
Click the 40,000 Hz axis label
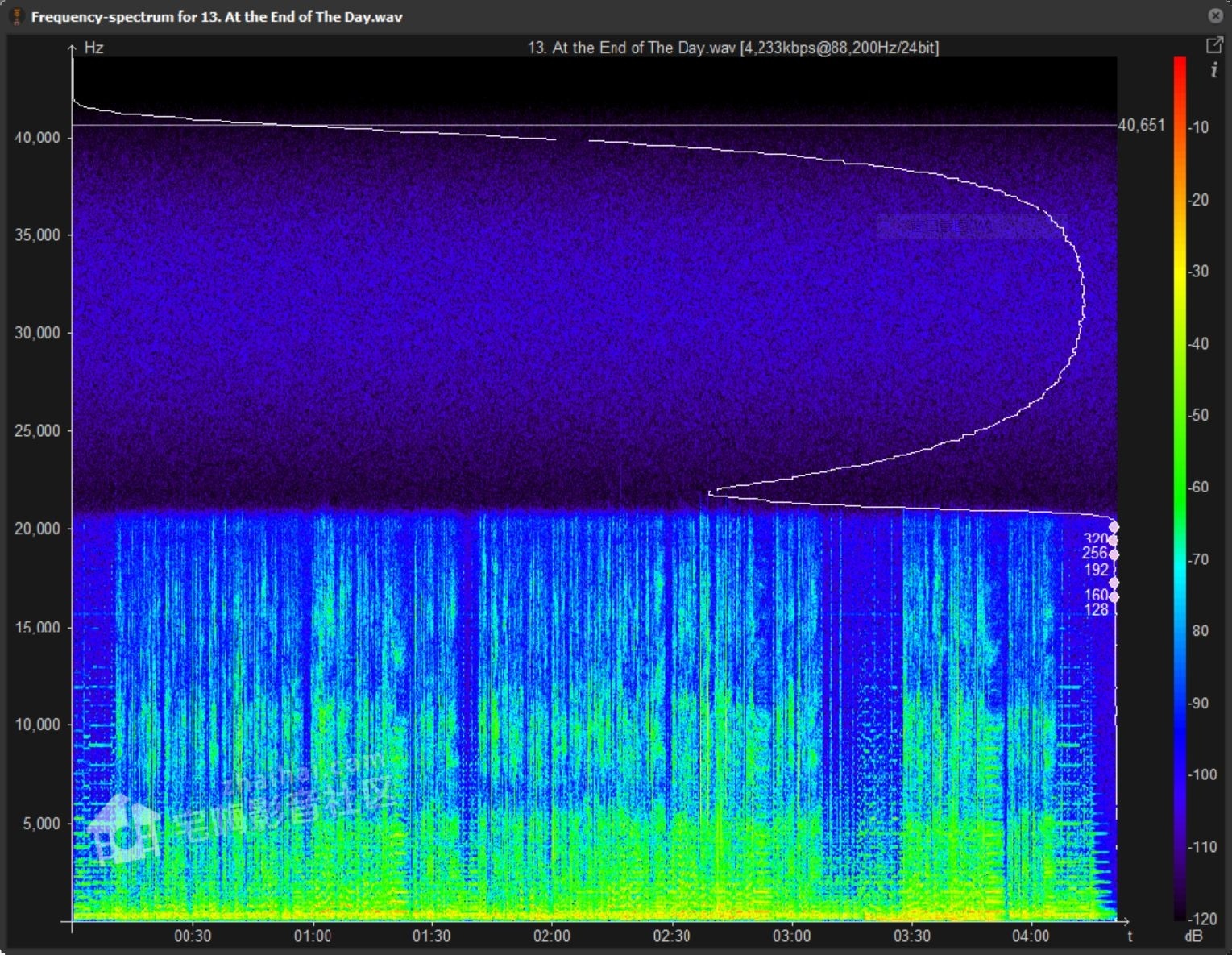tap(38, 138)
